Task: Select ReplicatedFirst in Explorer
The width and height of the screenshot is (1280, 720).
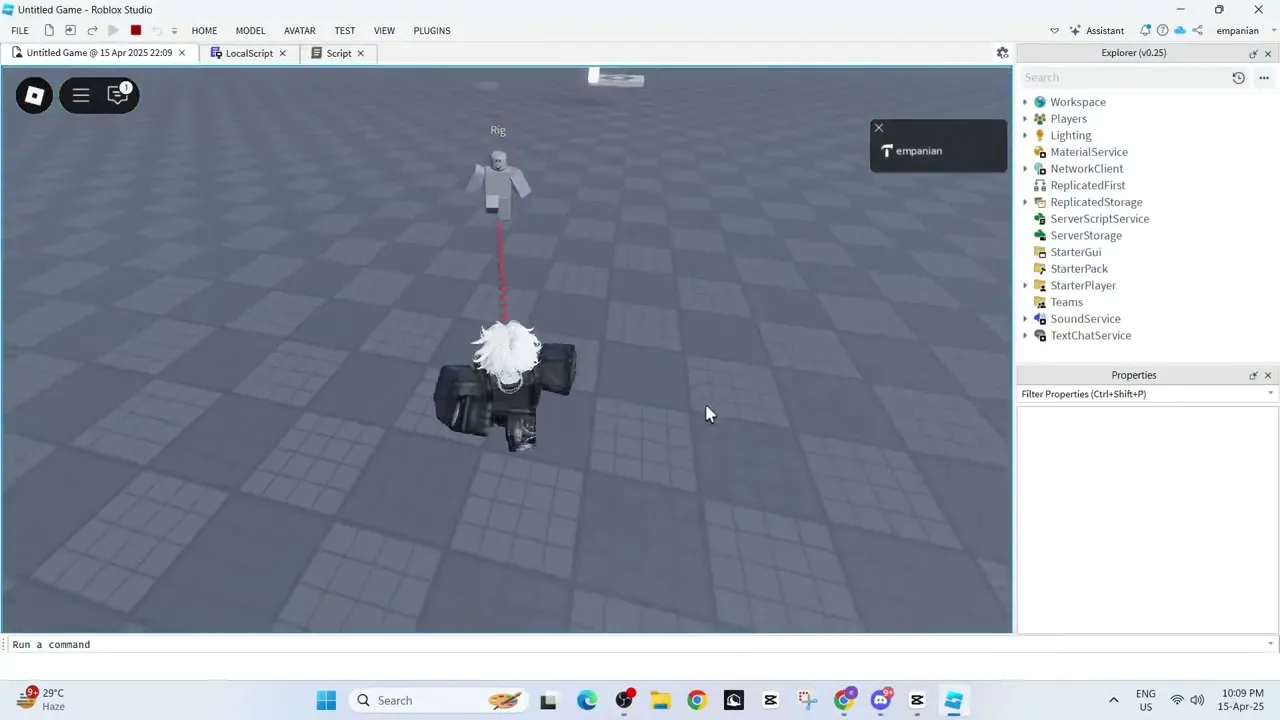Action: pos(1087,185)
